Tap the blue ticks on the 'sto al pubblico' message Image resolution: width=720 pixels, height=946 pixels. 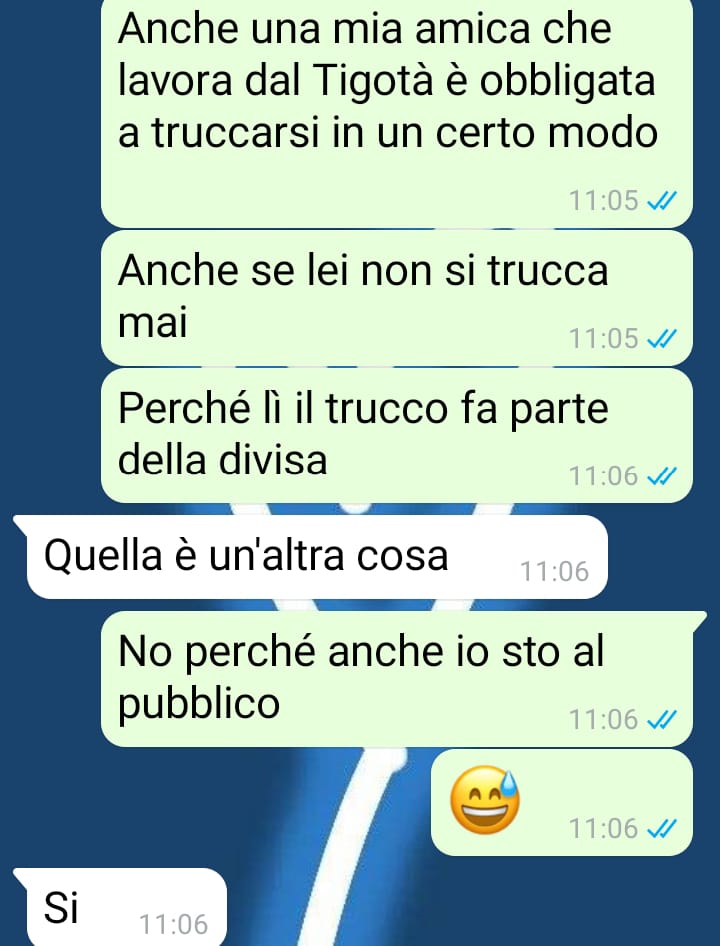[x=661, y=720]
